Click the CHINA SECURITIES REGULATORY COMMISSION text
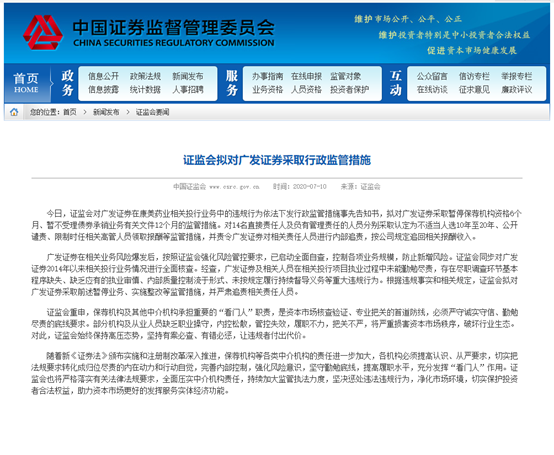 173,43
